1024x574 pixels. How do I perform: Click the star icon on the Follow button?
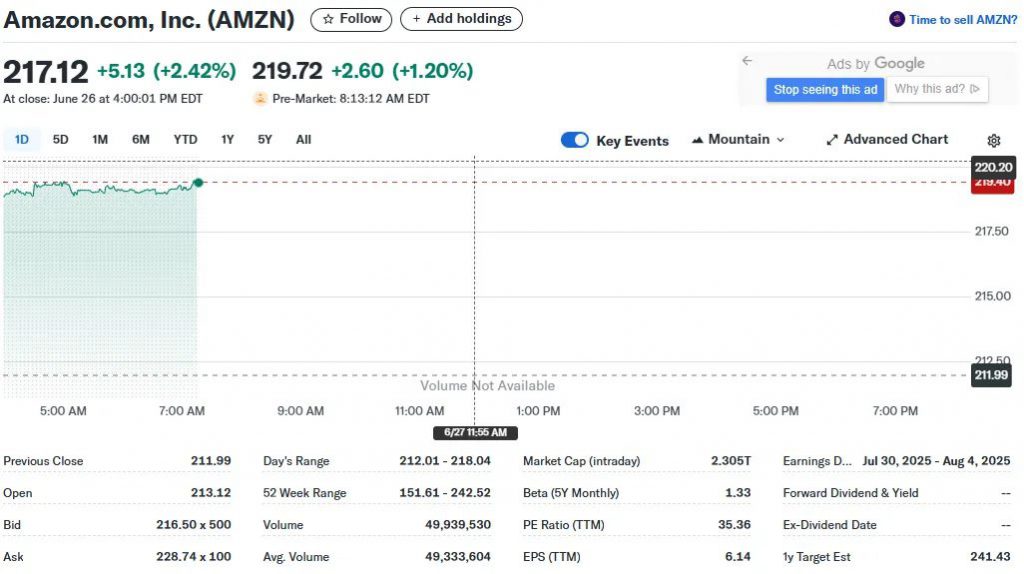coord(328,20)
